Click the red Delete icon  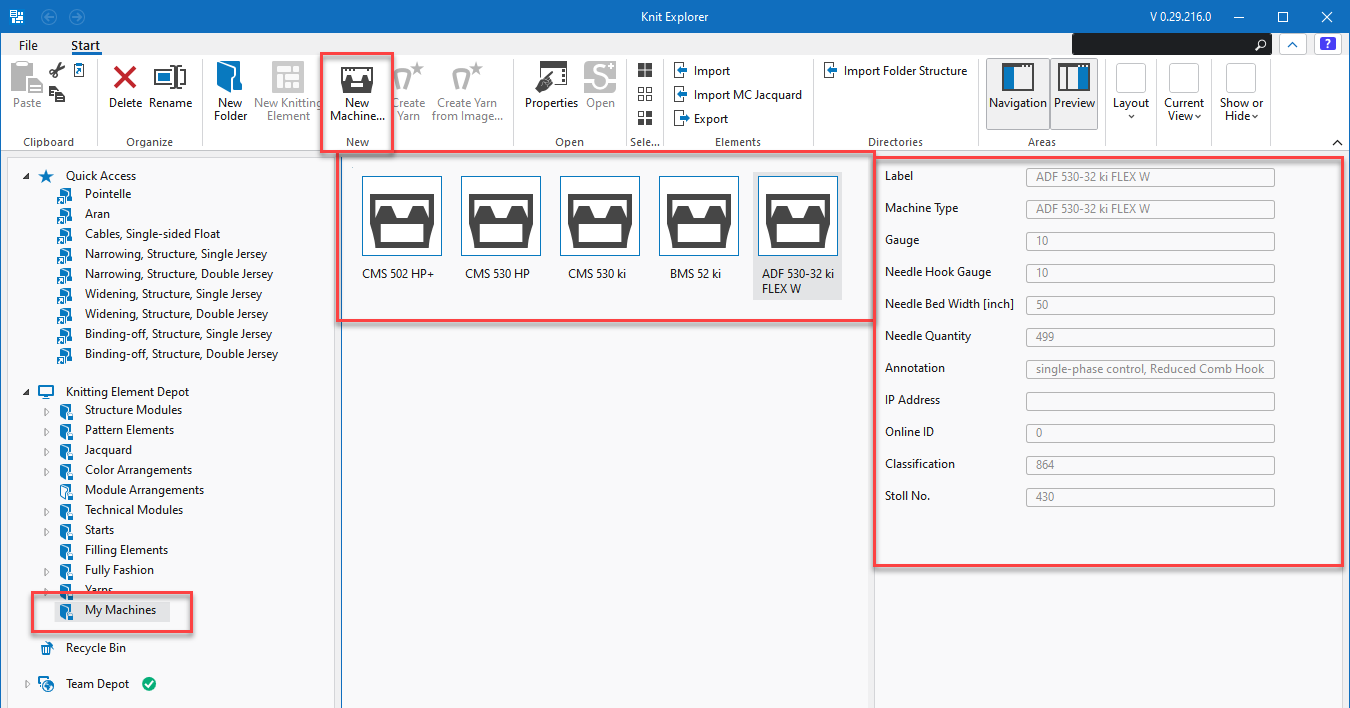[x=125, y=78]
